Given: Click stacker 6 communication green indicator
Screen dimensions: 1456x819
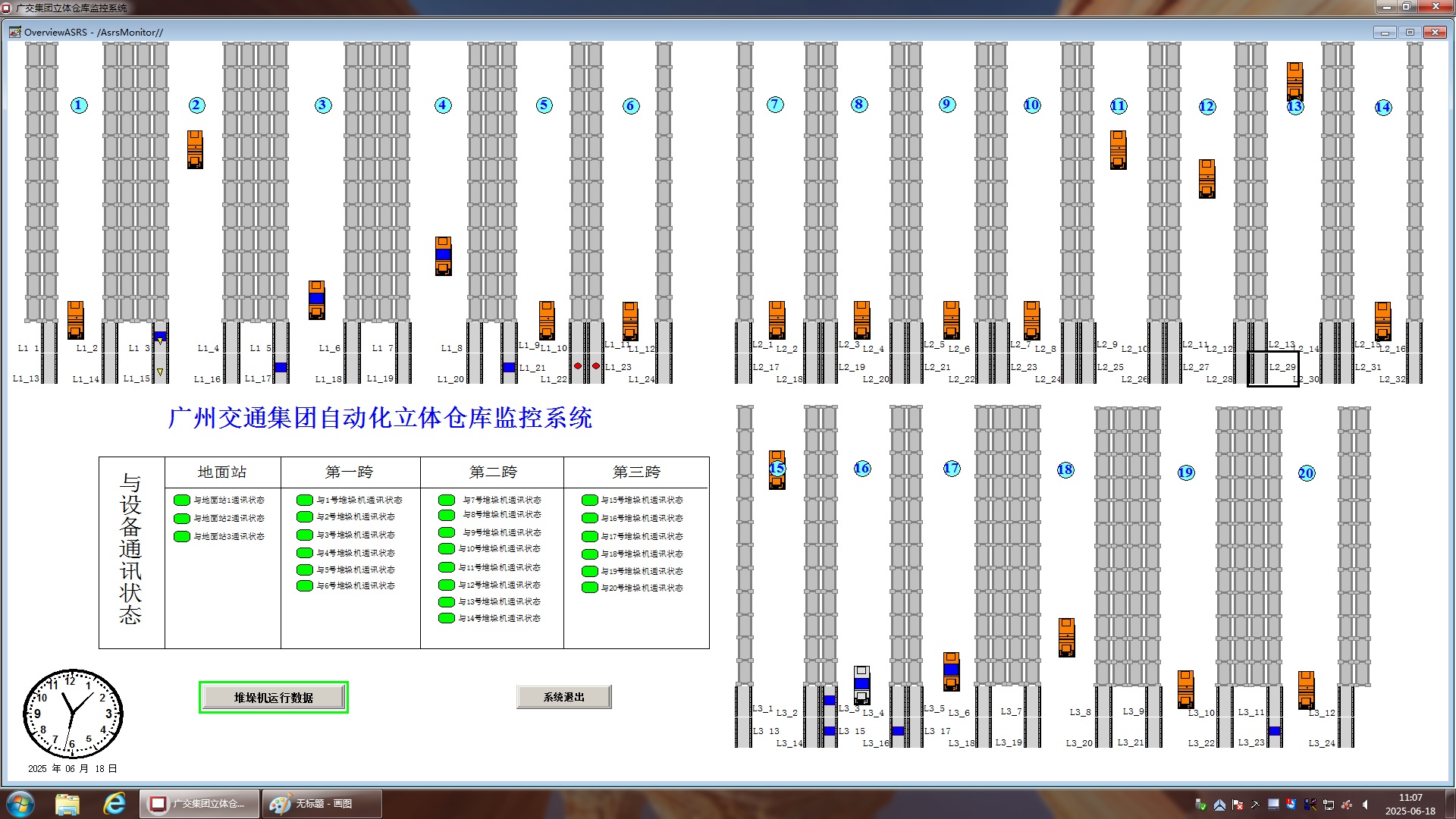Looking at the screenshot, I should pos(305,586).
